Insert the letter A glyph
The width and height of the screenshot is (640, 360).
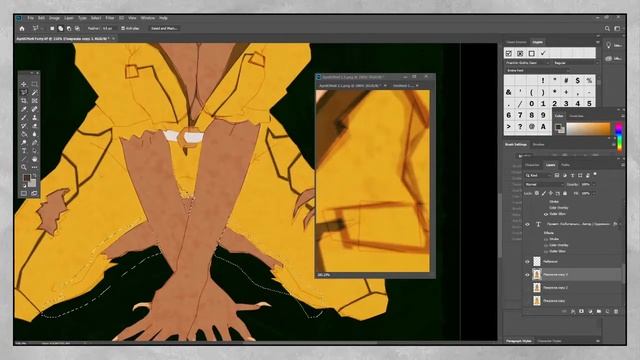tap(543, 127)
